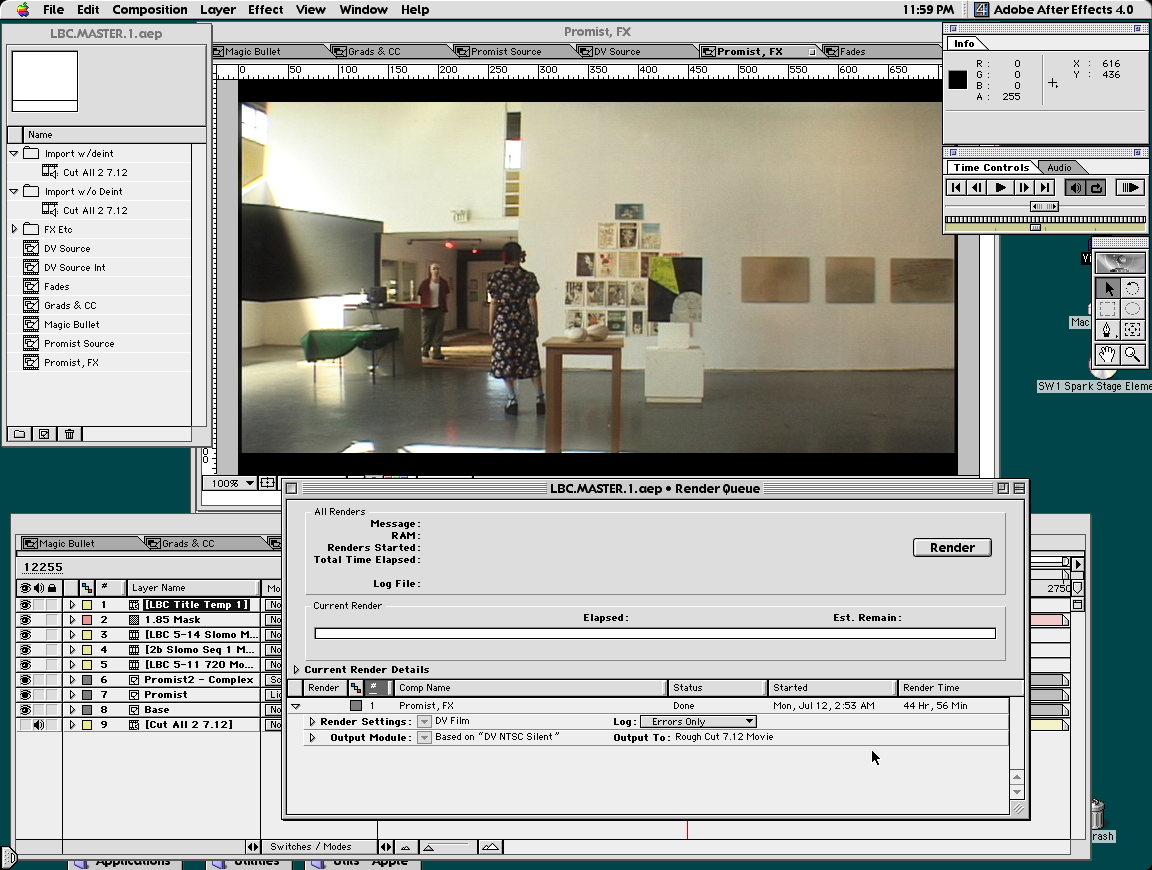Click the shuttle slider in Time Controls
1152x870 pixels.
tap(1044, 206)
